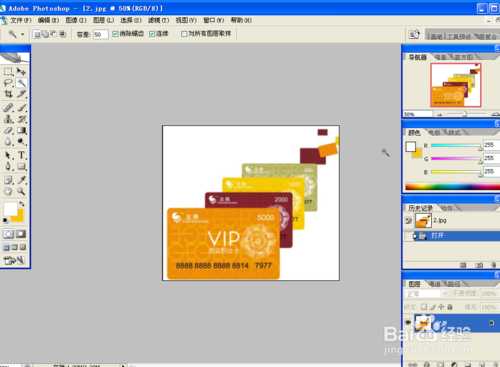Open the 滤镜 (Filter) menu
Viewport: 500px width, 367px height.
pyautogui.click(x=159, y=20)
